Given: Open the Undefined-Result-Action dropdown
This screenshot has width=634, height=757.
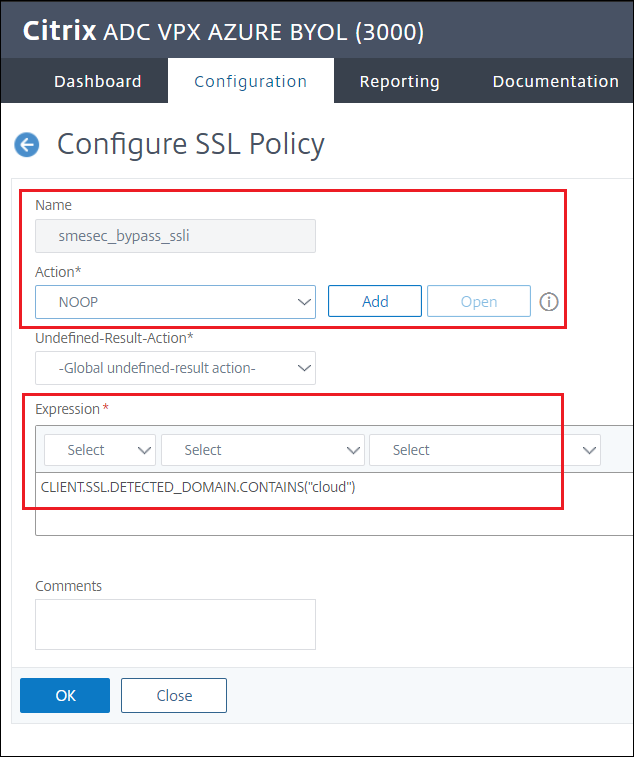Looking at the screenshot, I should coord(175,368).
